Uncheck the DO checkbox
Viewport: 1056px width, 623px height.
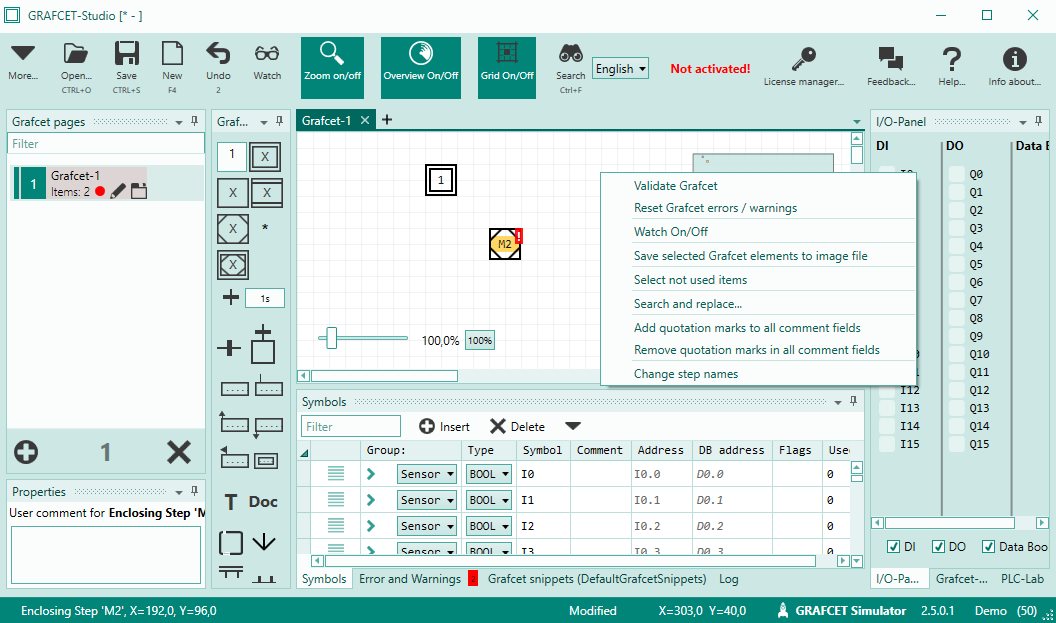pyautogui.click(x=937, y=545)
